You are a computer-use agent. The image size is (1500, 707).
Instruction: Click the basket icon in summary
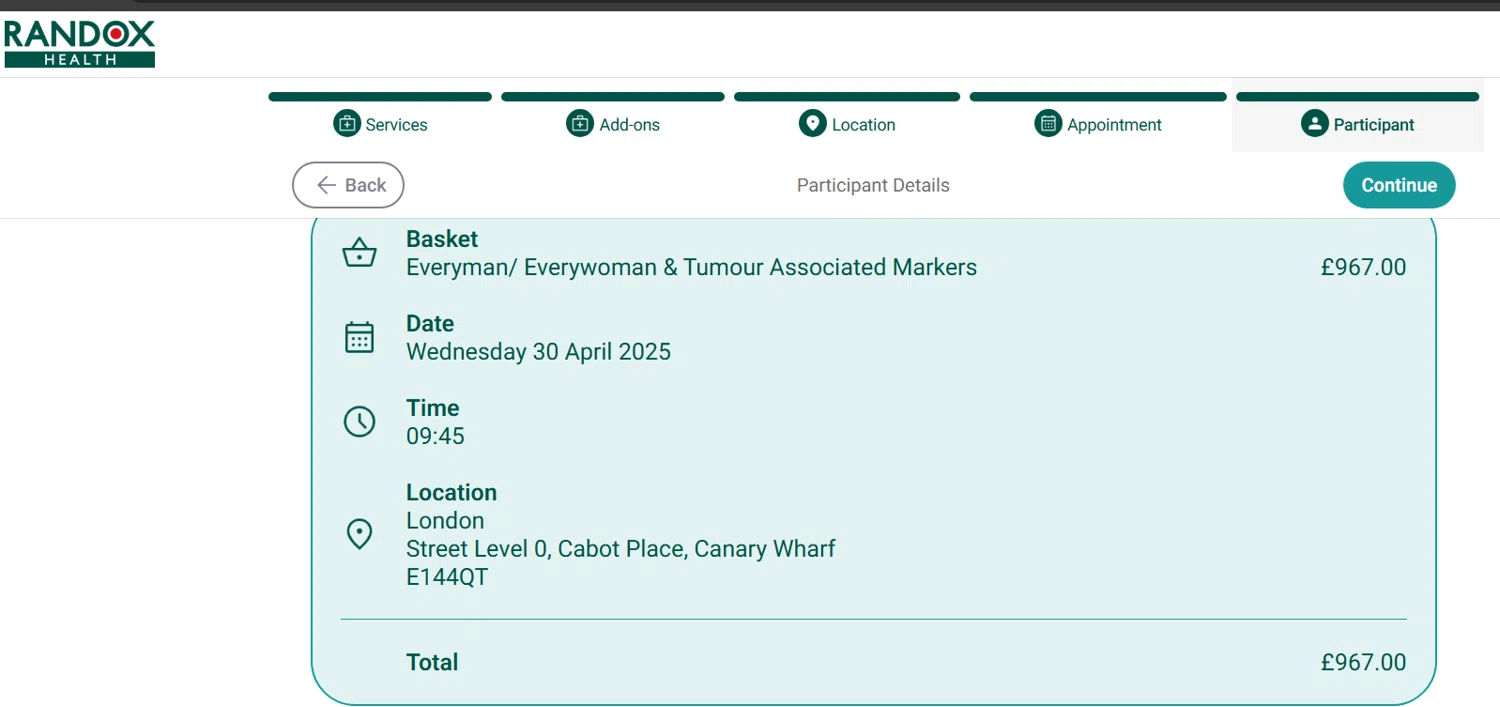pos(359,253)
